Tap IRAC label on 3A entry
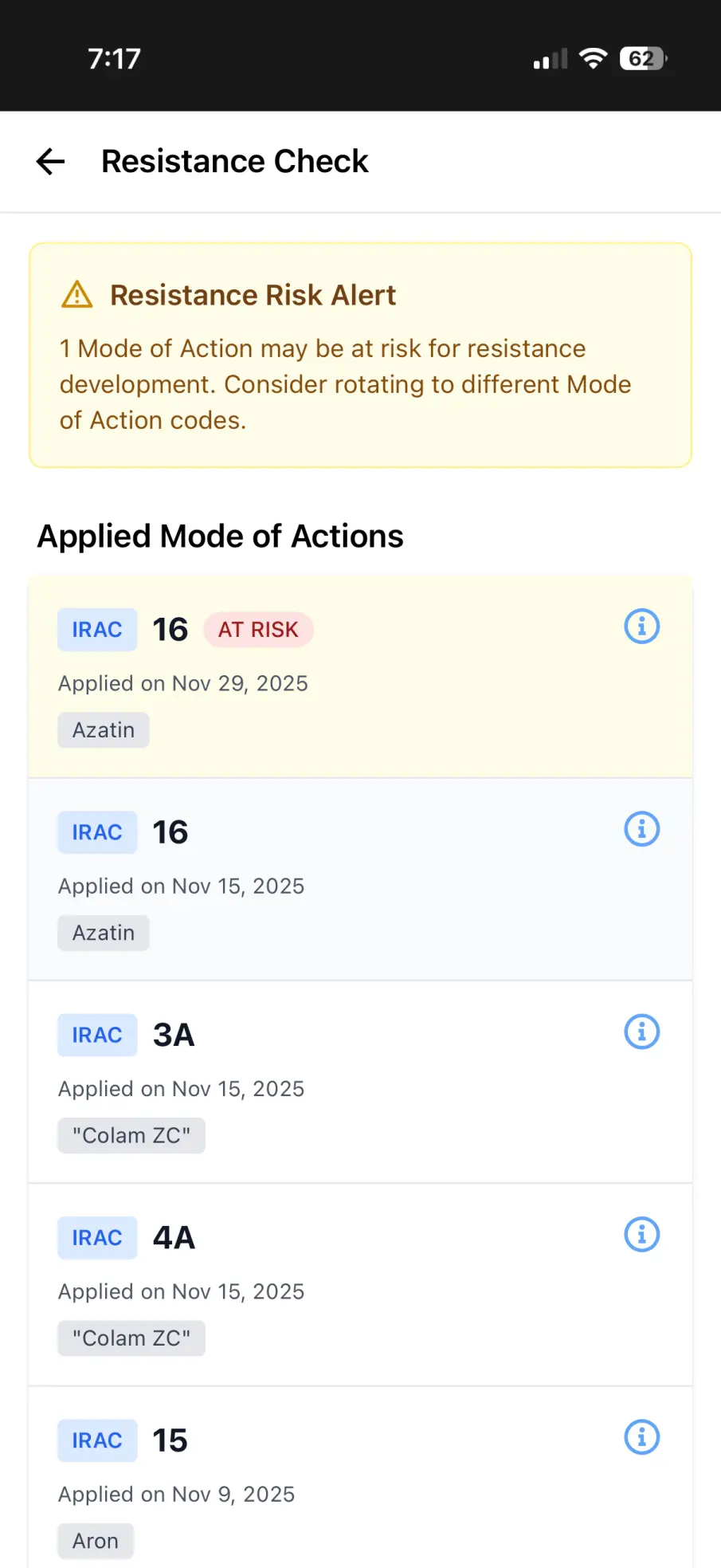 (x=97, y=1035)
